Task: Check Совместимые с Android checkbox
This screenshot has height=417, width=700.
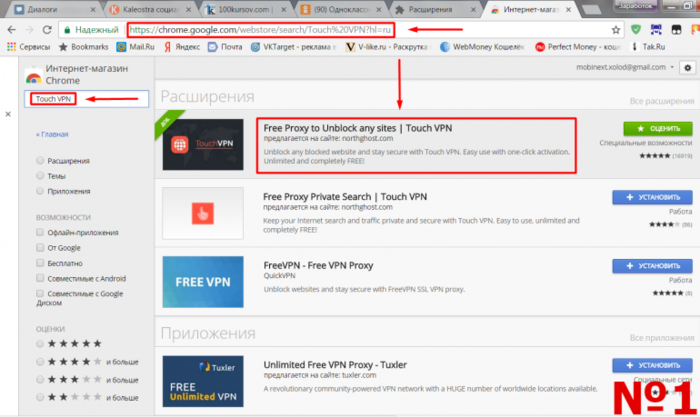Action: click(x=40, y=278)
